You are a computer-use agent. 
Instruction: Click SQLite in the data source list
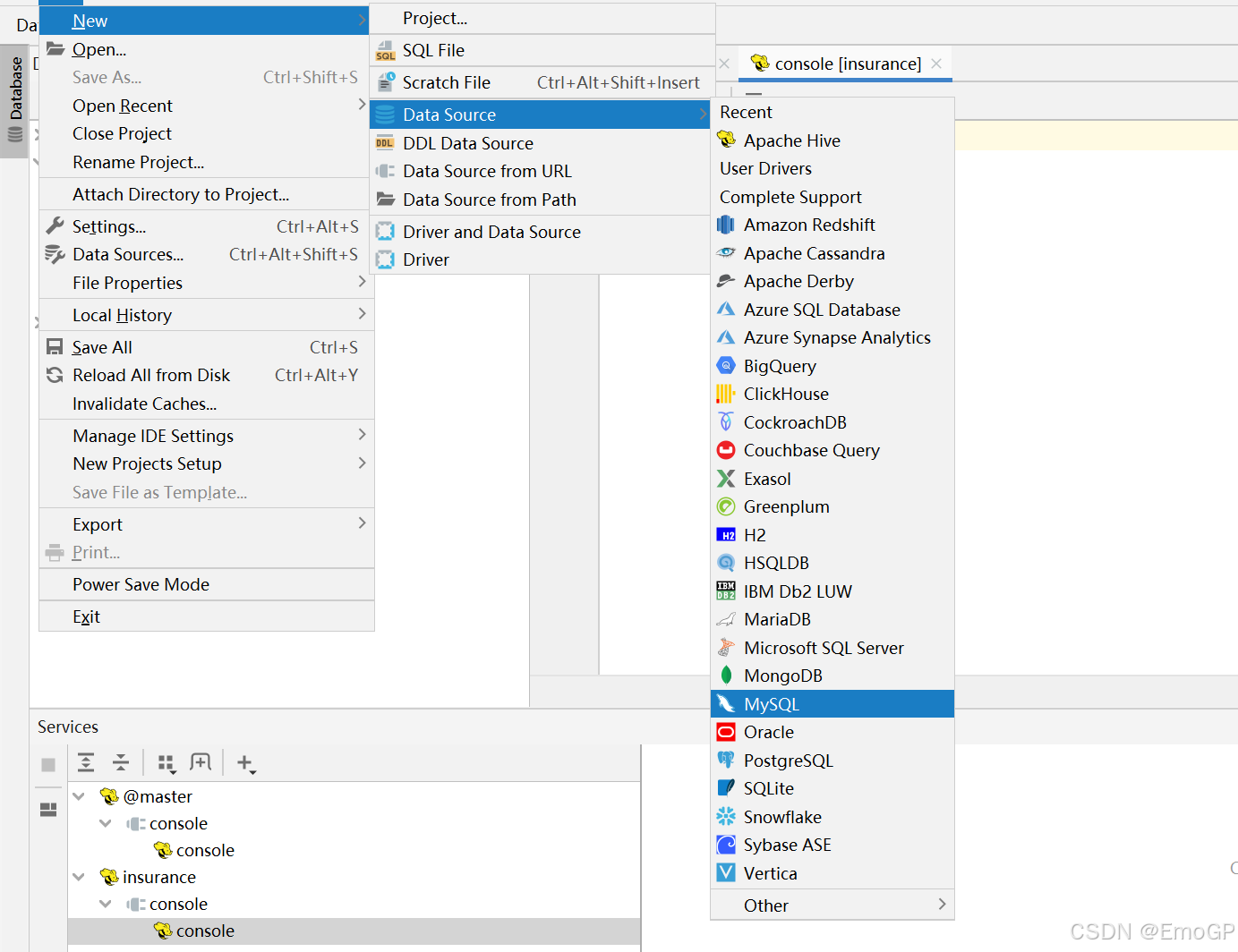pyautogui.click(x=832, y=788)
